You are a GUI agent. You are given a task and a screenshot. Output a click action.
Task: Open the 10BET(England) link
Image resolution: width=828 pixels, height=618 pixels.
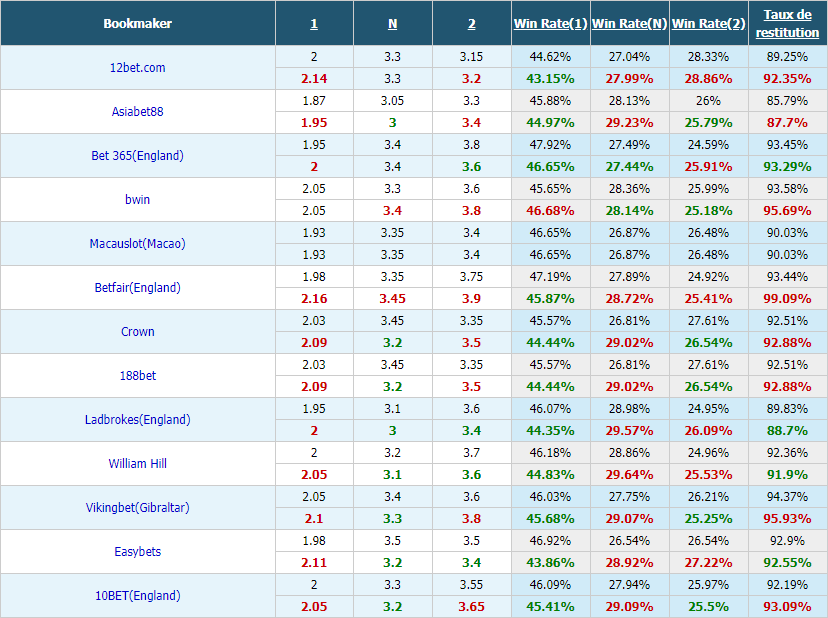click(137, 596)
